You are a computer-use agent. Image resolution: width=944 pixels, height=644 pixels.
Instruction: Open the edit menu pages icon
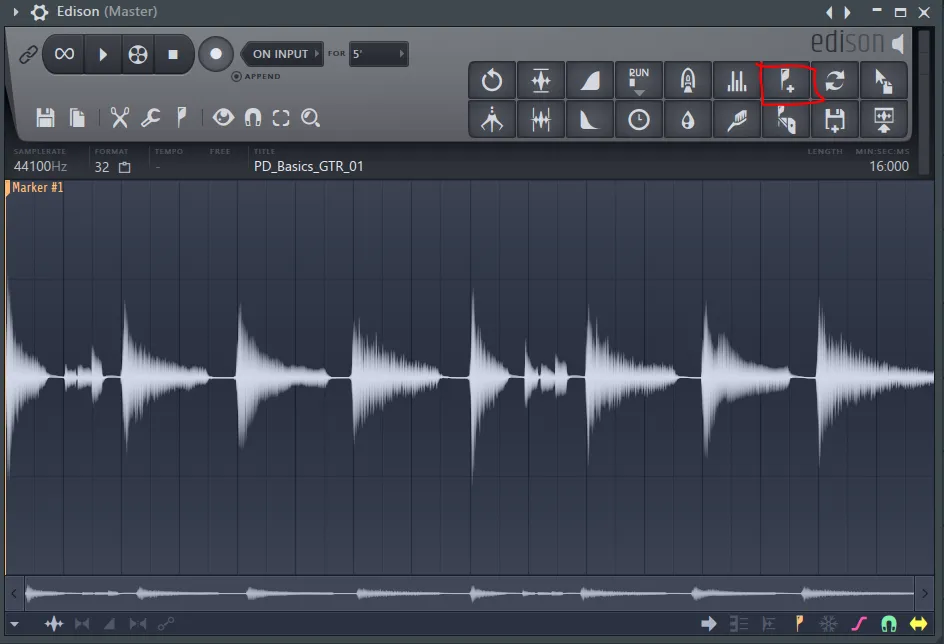[x=77, y=117]
